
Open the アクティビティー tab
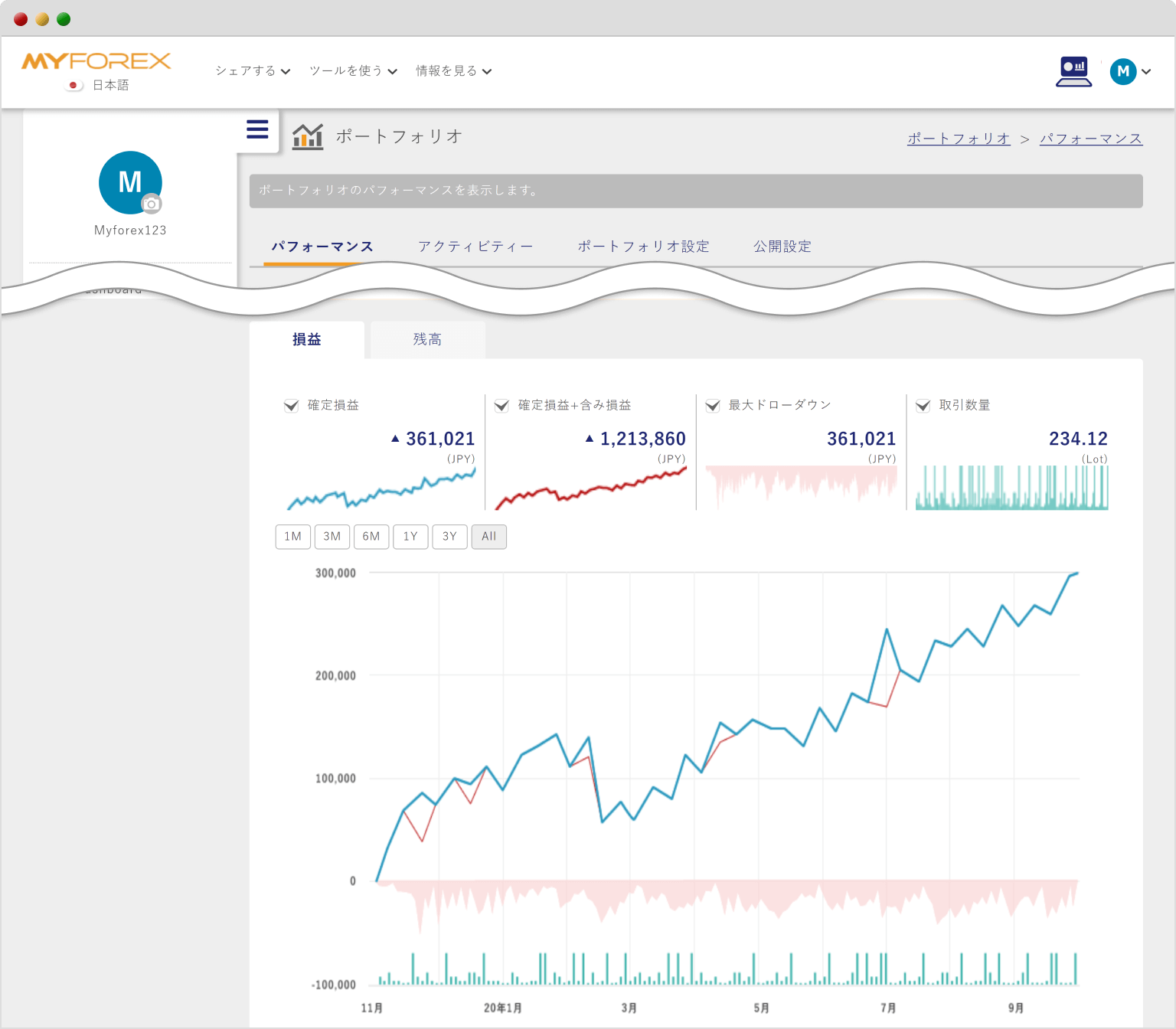(x=475, y=246)
